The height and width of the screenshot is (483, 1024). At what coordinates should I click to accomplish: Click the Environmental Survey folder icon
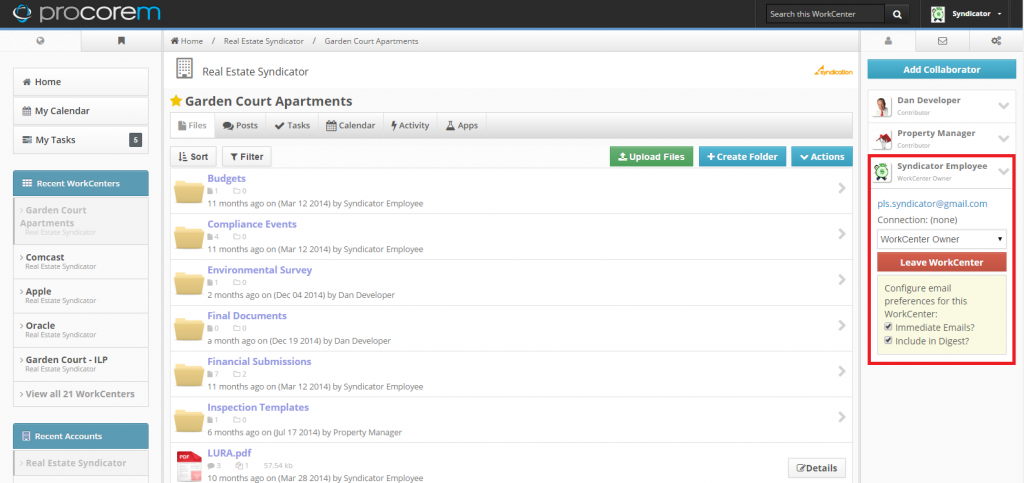pos(189,283)
